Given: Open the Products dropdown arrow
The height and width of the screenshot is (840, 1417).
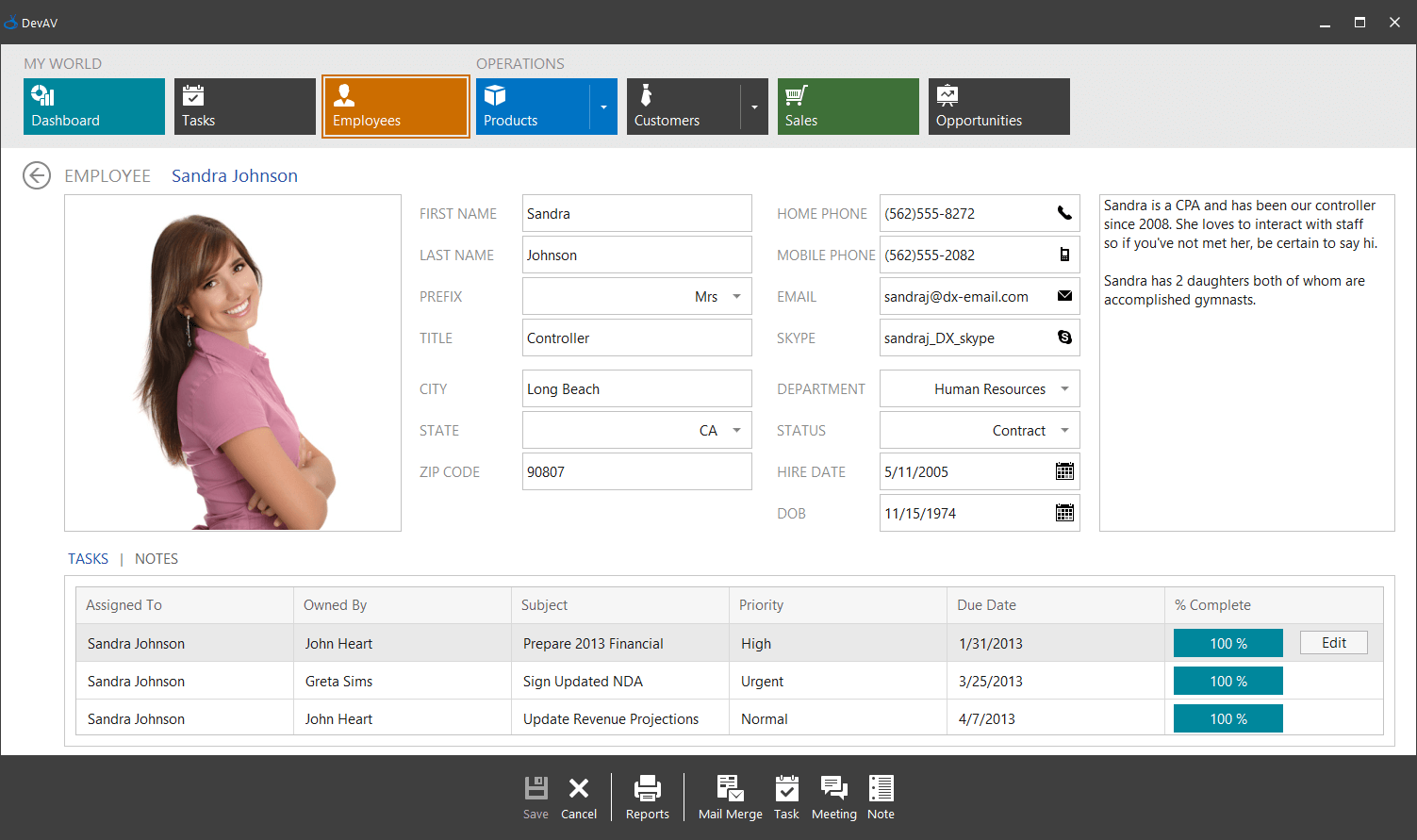Looking at the screenshot, I should pyautogui.click(x=604, y=106).
